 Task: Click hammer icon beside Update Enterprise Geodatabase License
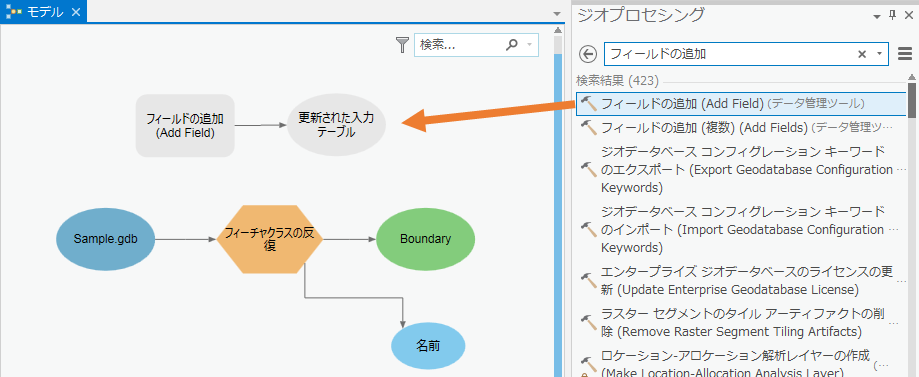pyautogui.click(x=588, y=280)
